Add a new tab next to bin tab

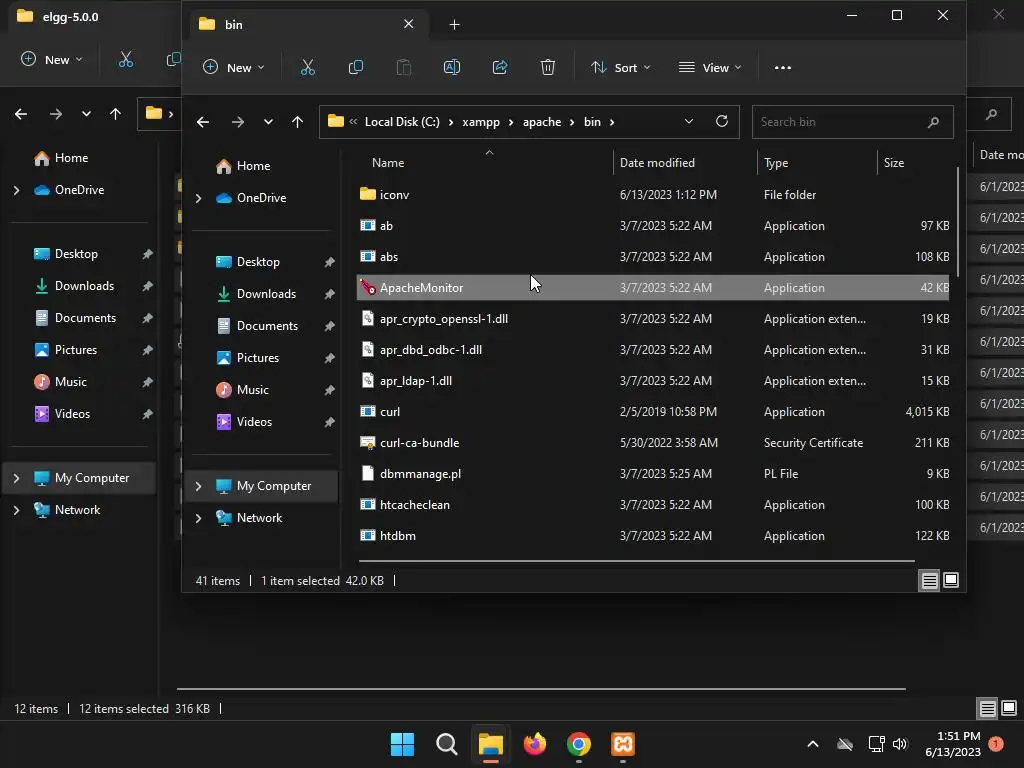click(x=455, y=24)
